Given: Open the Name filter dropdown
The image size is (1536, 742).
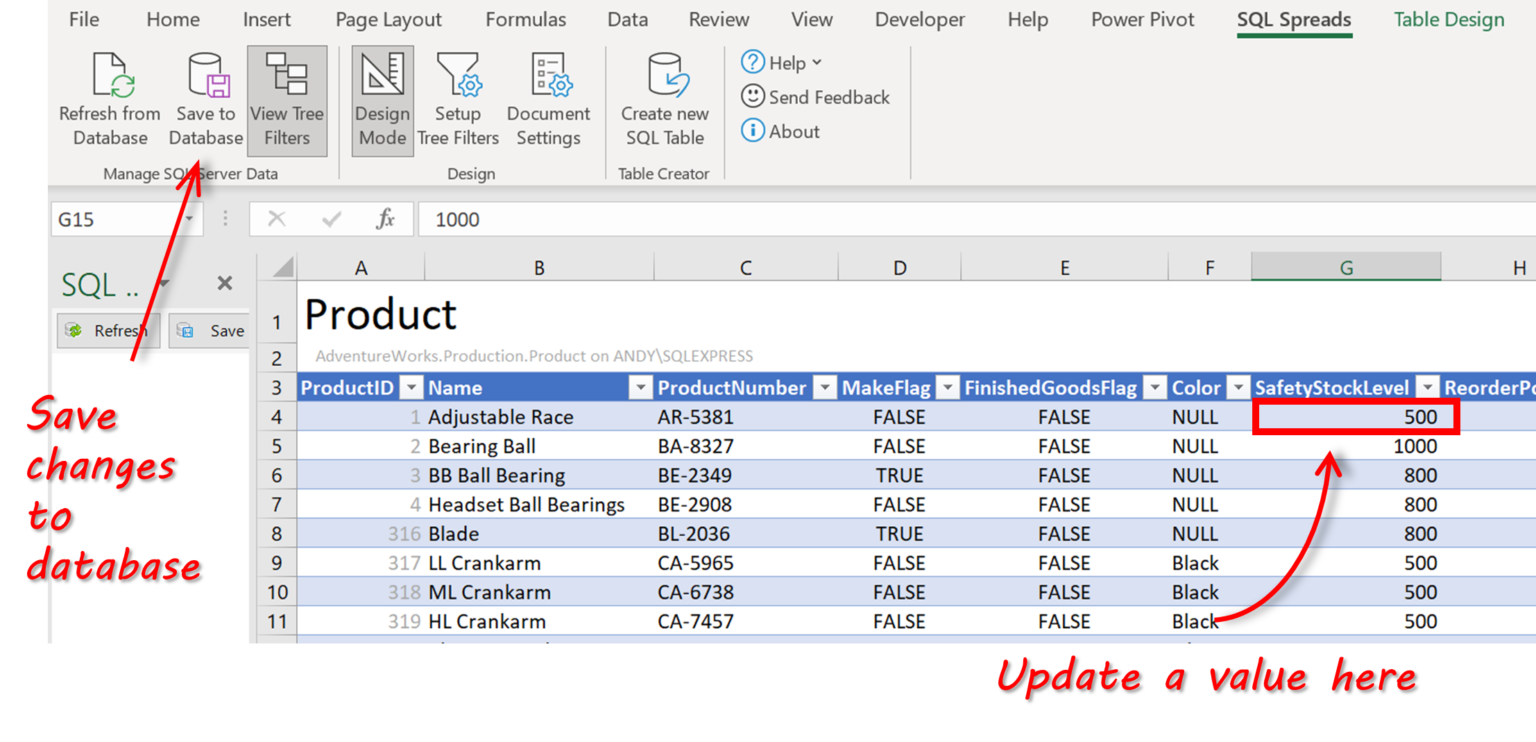Looking at the screenshot, I should pyautogui.click(x=640, y=387).
